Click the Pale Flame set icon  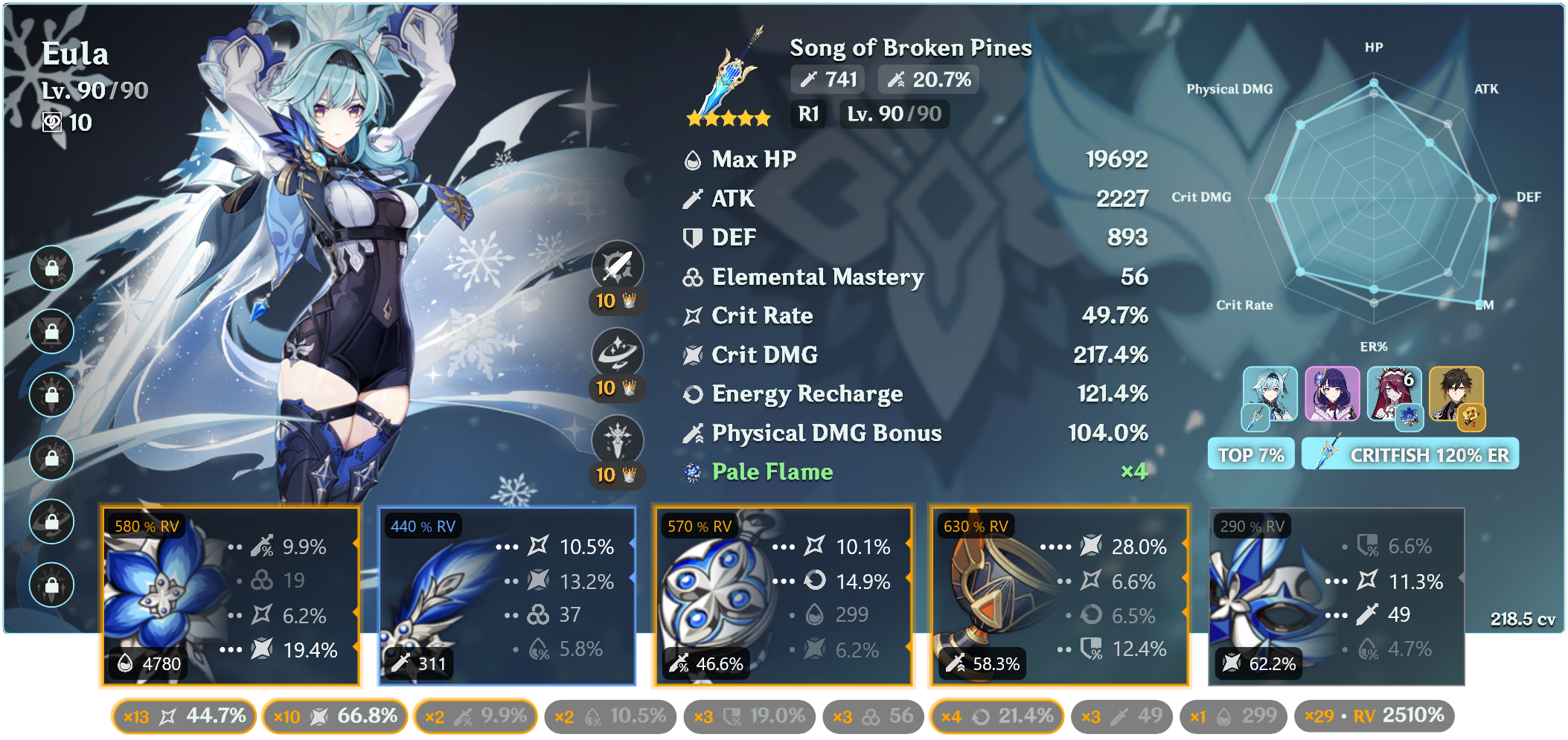(x=692, y=472)
